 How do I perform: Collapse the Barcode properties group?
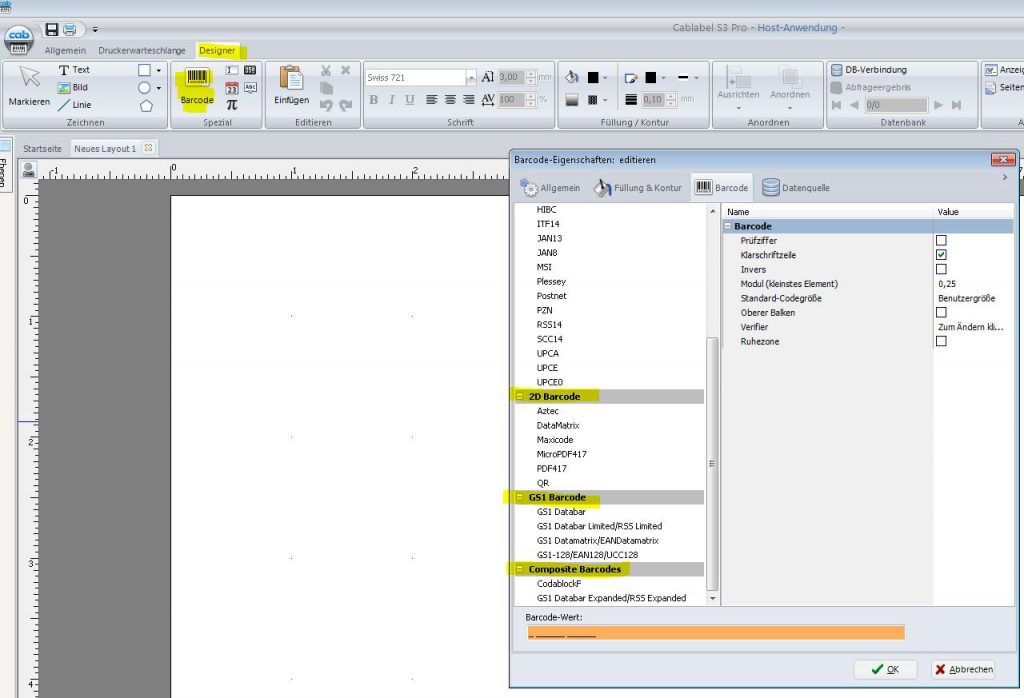click(727, 226)
